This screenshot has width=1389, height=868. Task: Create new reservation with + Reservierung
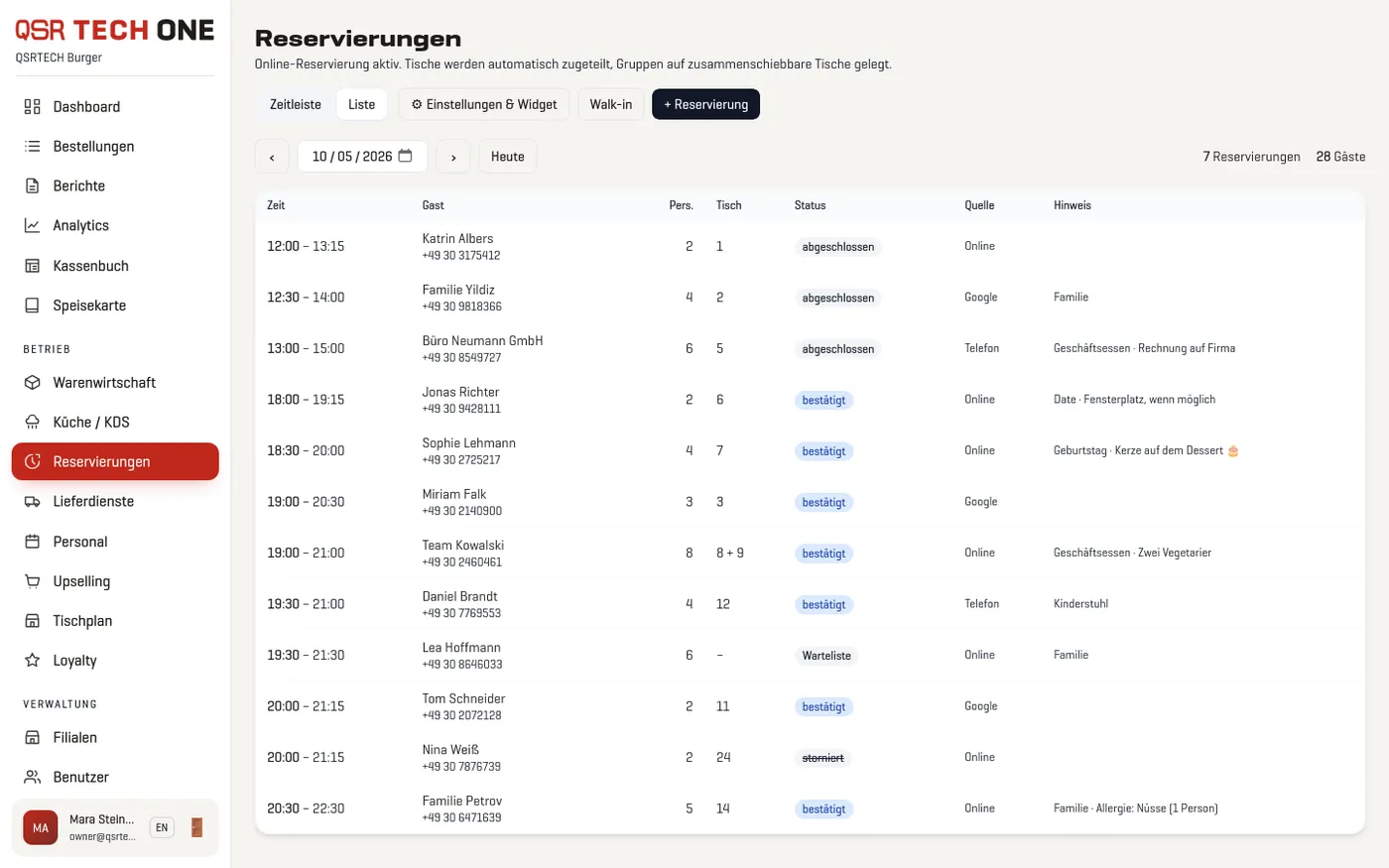point(705,104)
